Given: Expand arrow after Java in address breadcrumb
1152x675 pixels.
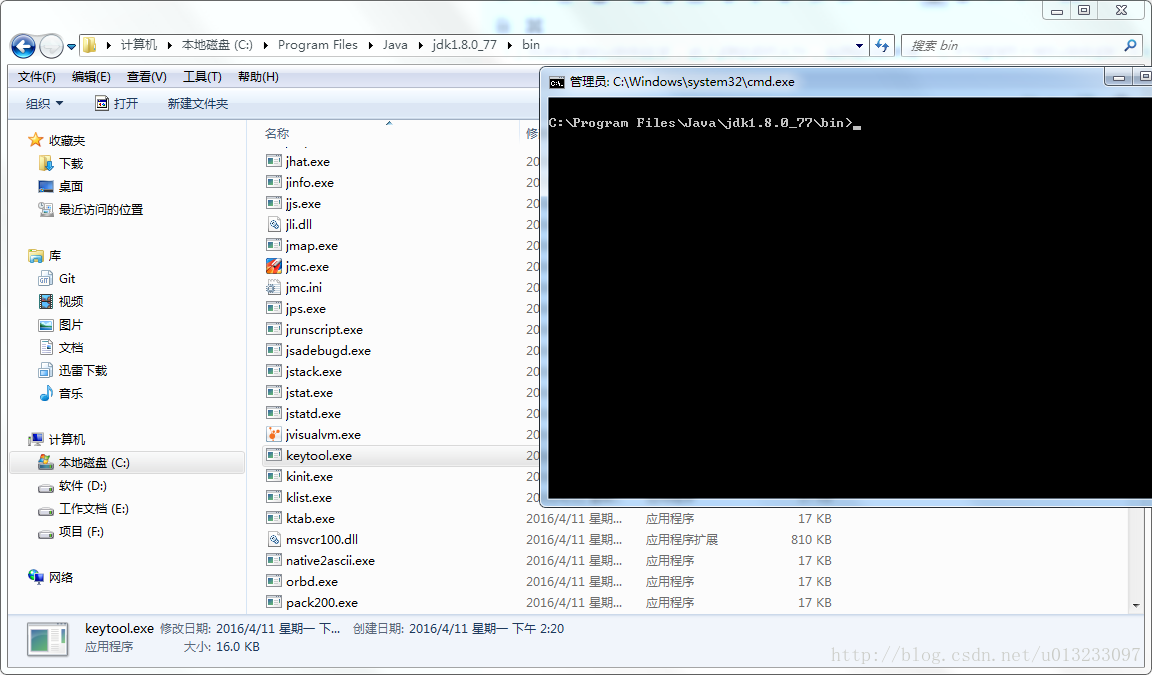Looking at the screenshot, I should [420, 45].
